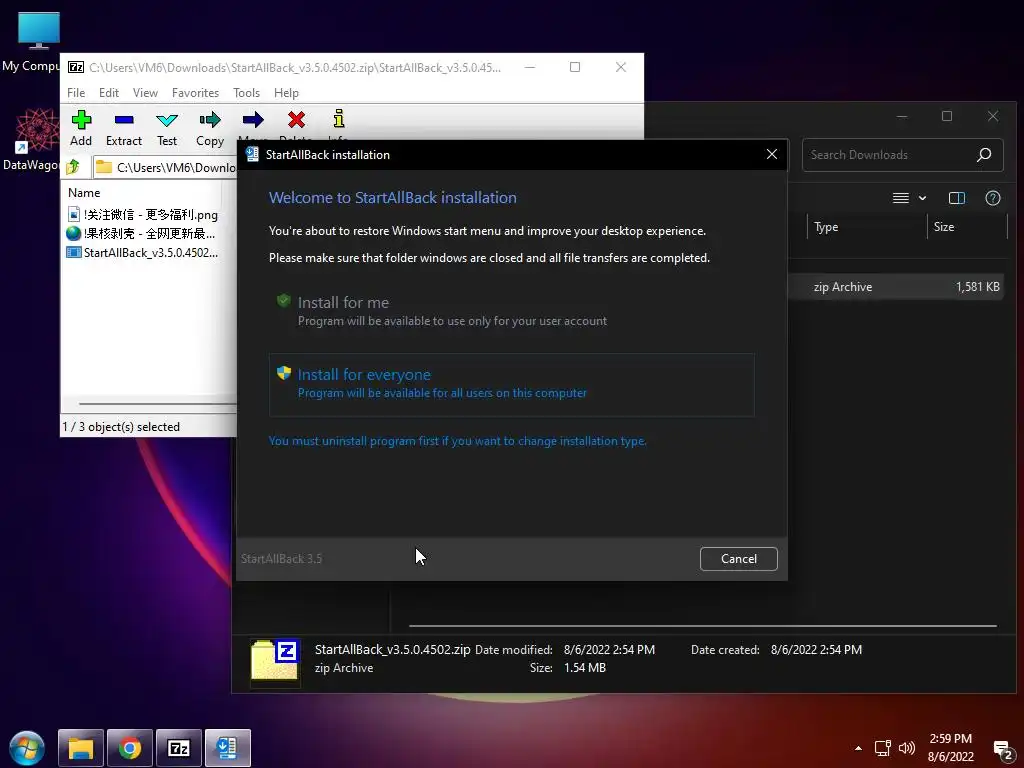Image resolution: width=1024 pixels, height=768 pixels.
Task: Click the uninstall program first notice link
Action: click(x=457, y=441)
